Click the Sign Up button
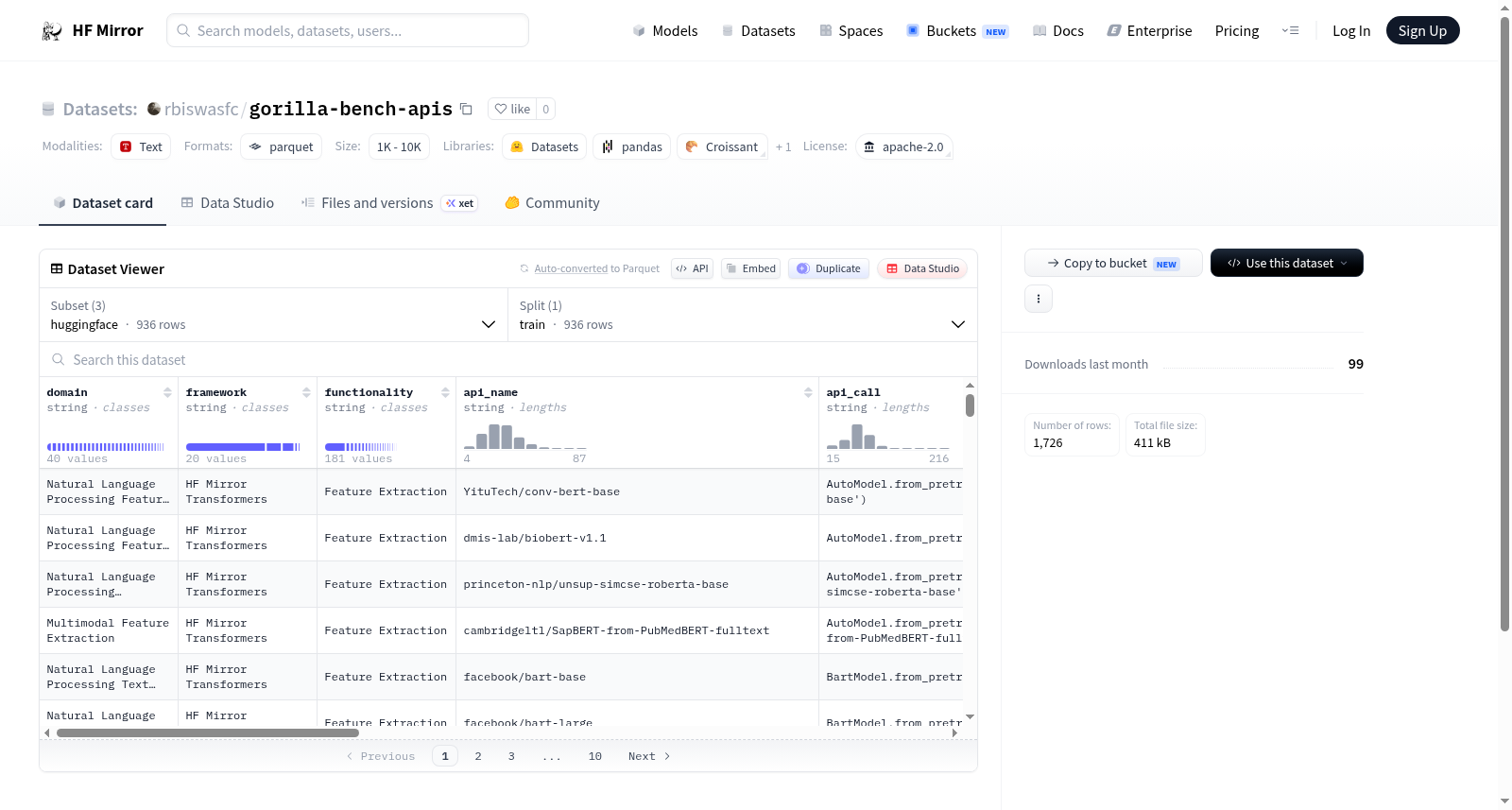The height and width of the screenshot is (810, 1512). point(1422,31)
